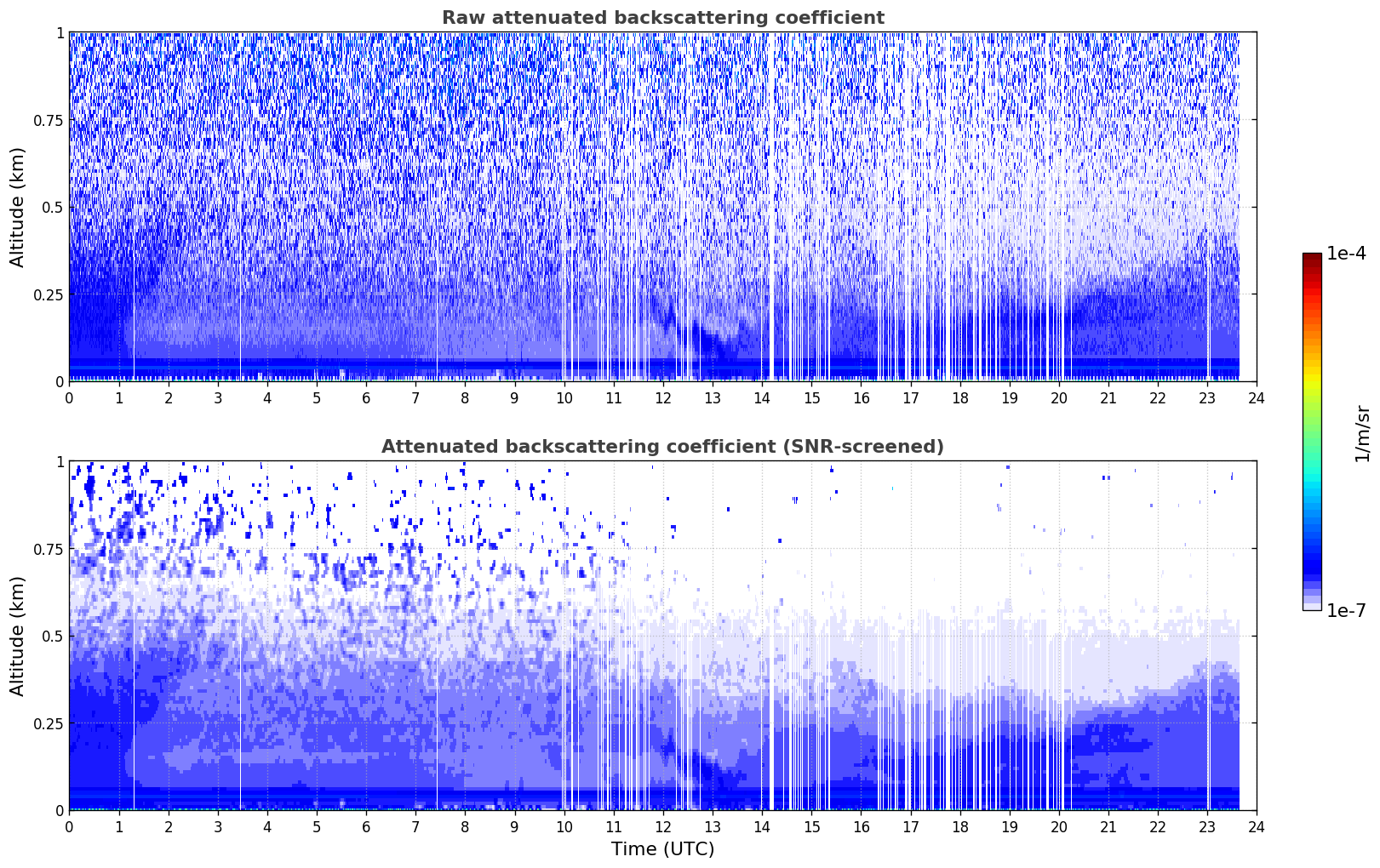Click the hour "24" tick under the raw plot
Image resolution: width=1380 pixels, height=868 pixels.
click(1257, 397)
